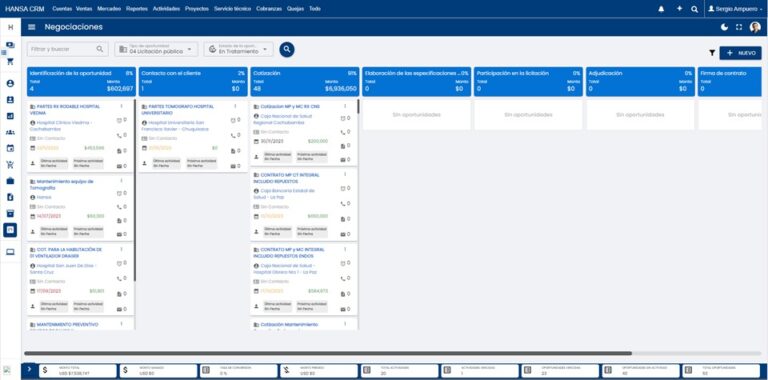The width and height of the screenshot is (768, 380).
Task: Open the shopping cart icon in sidebar
Action: 10,165
